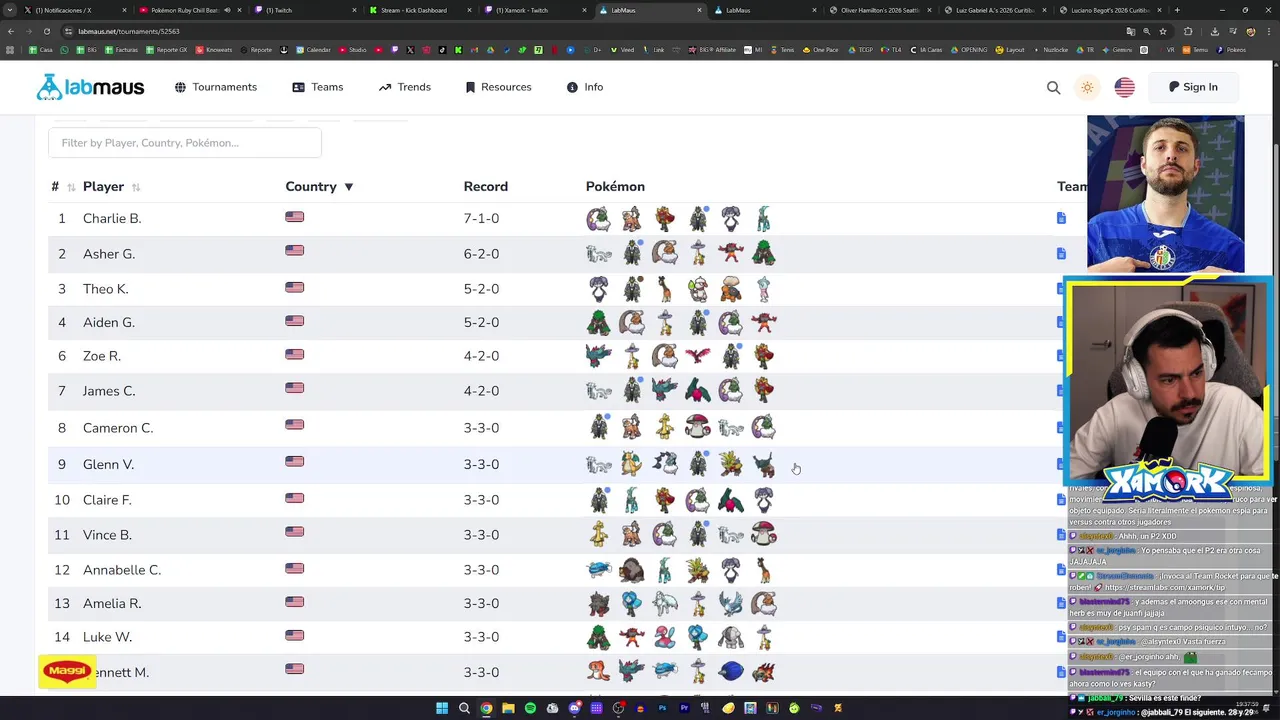Image resolution: width=1280 pixels, height=720 pixels.
Task: Open Spotify from the taskbar
Action: tap(530, 708)
